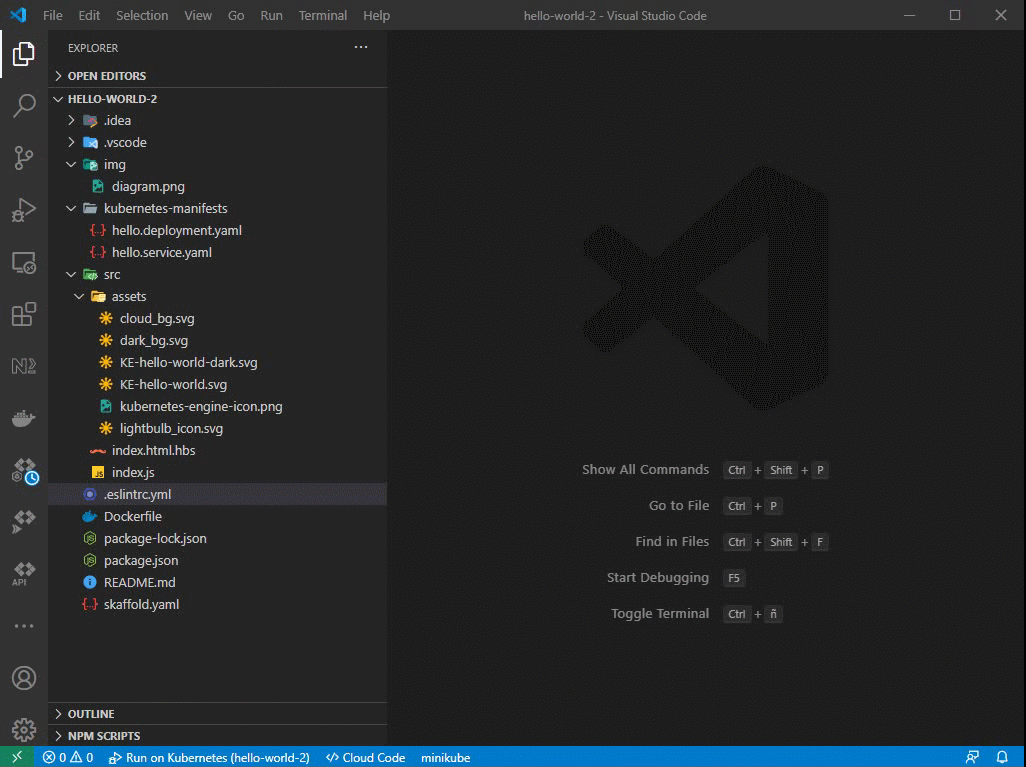This screenshot has width=1026, height=767.
Task: Open the Docker whale activity bar icon
Action: tap(24, 418)
